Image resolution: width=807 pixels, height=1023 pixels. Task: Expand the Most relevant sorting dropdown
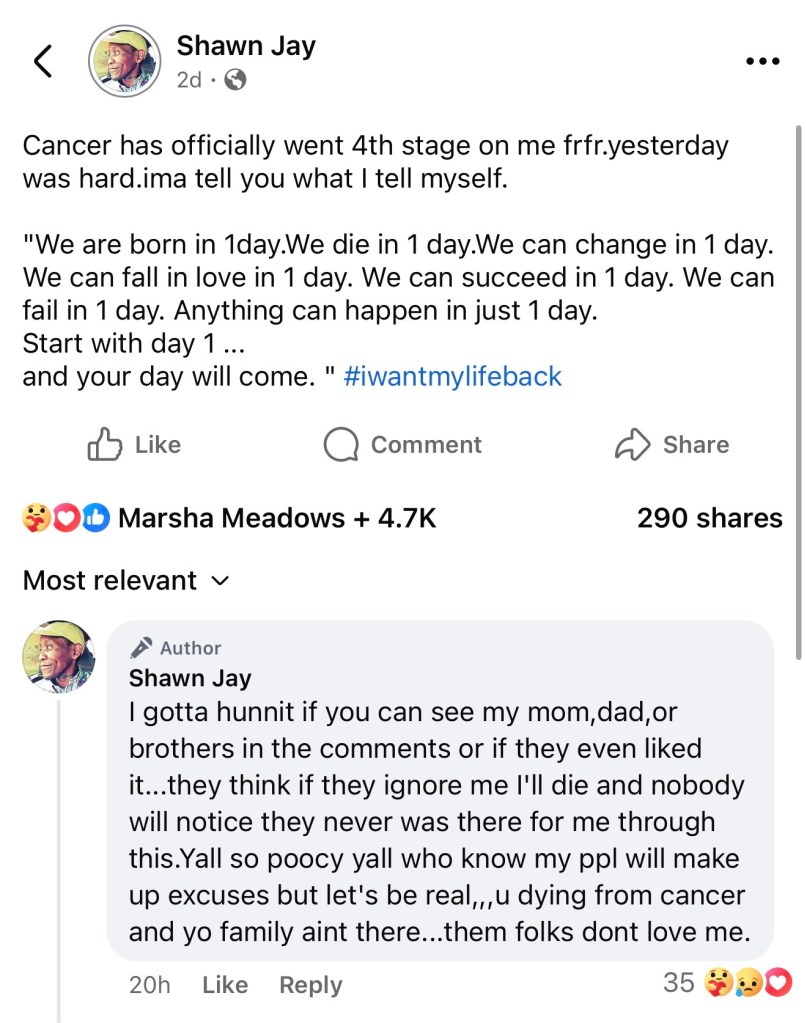126,581
